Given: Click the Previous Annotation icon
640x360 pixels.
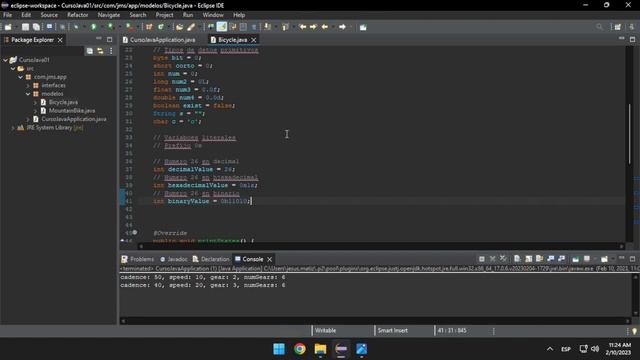Looking at the screenshot, I should click(285, 27).
